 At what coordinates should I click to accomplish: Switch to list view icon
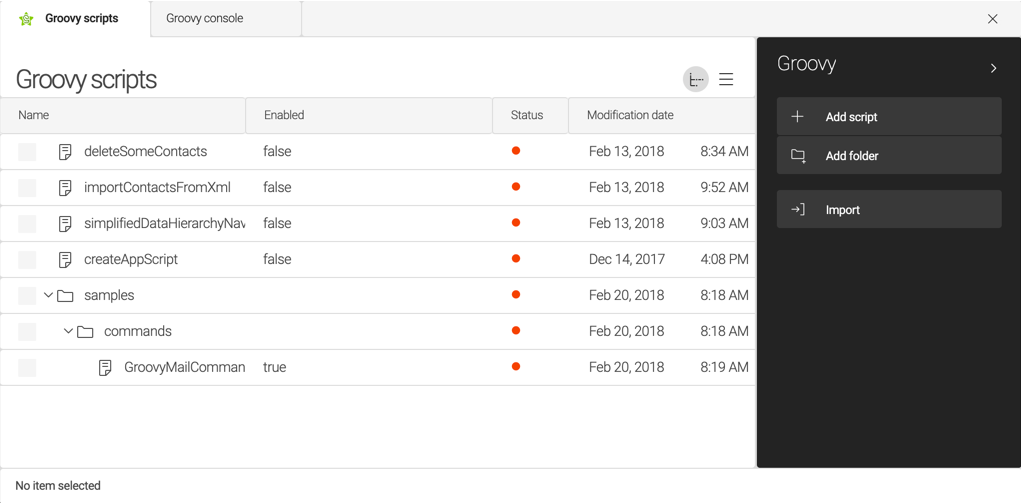[x=726, y=79]
